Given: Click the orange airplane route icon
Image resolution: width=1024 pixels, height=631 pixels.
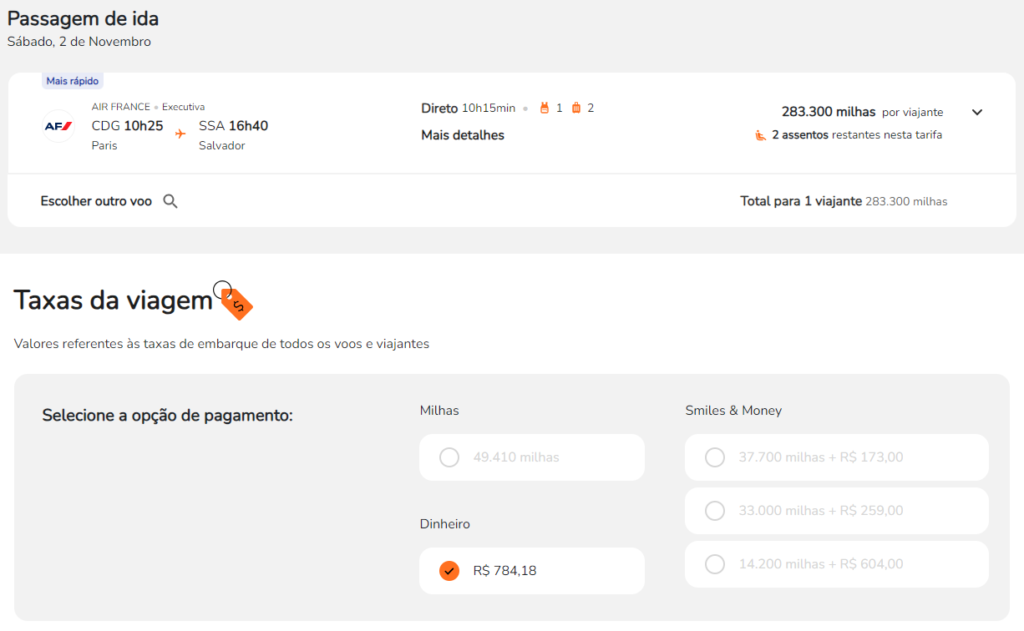Looking at the screenshot, I should click(x=180, y=133).
